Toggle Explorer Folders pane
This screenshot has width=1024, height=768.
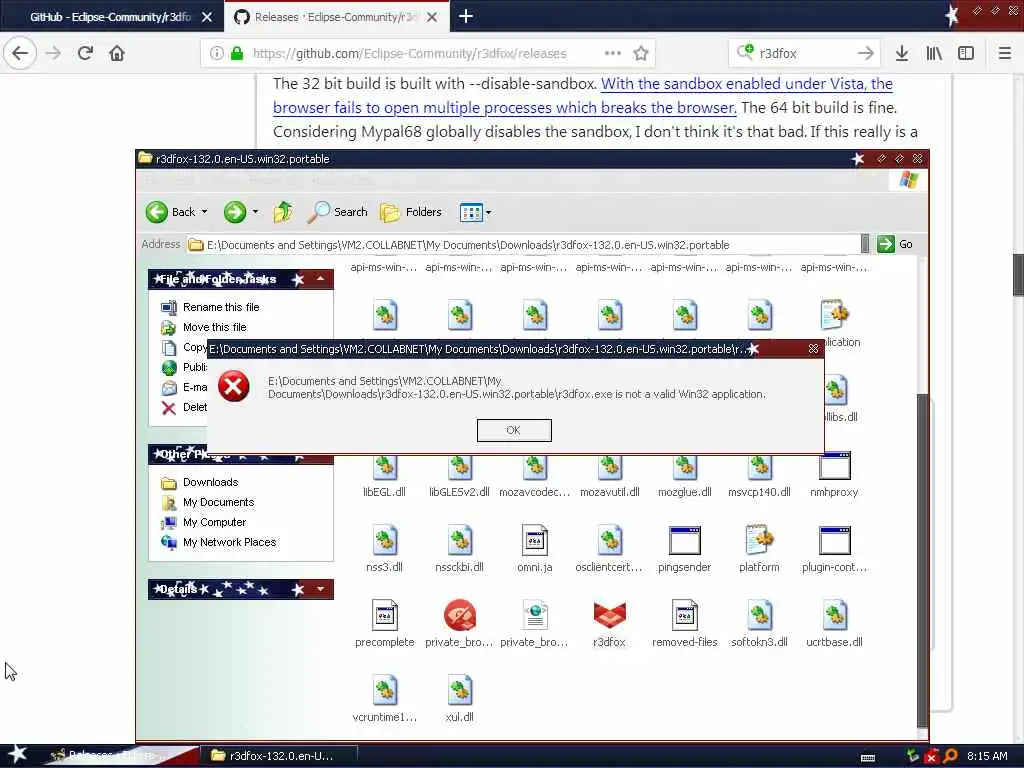click(411, 212)
